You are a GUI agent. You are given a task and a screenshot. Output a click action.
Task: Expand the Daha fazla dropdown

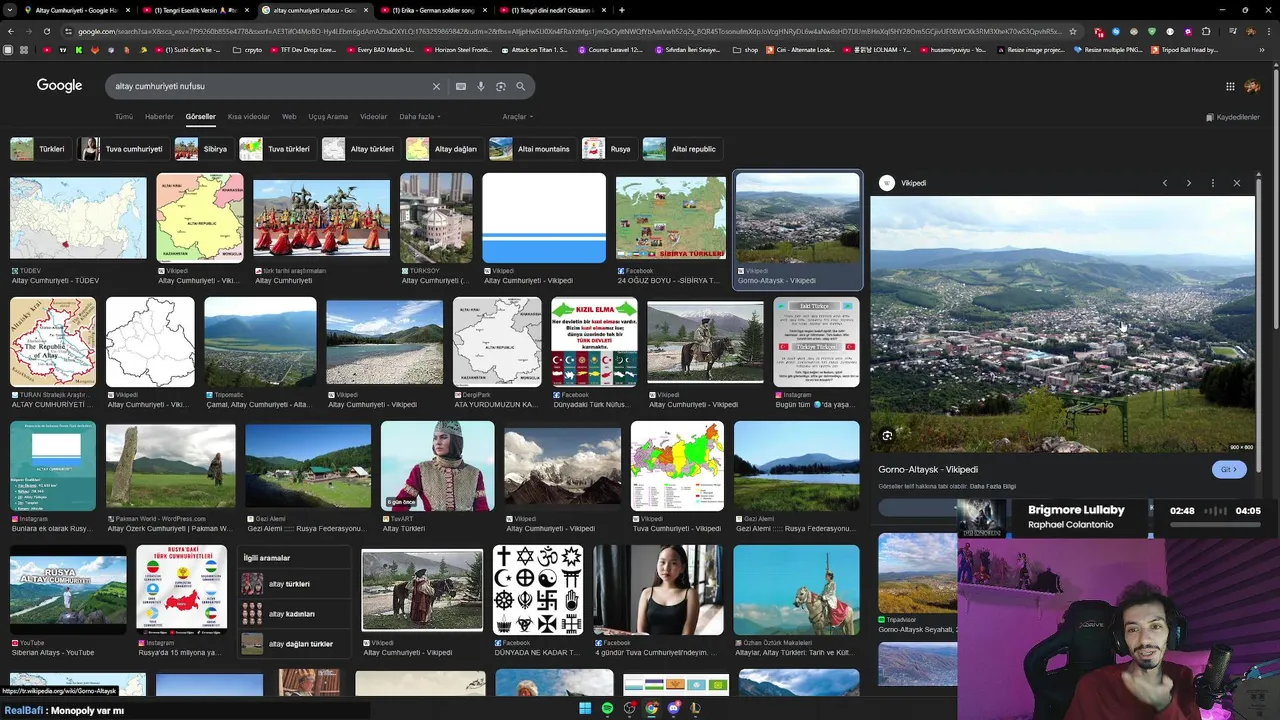[x=420, y=117]
